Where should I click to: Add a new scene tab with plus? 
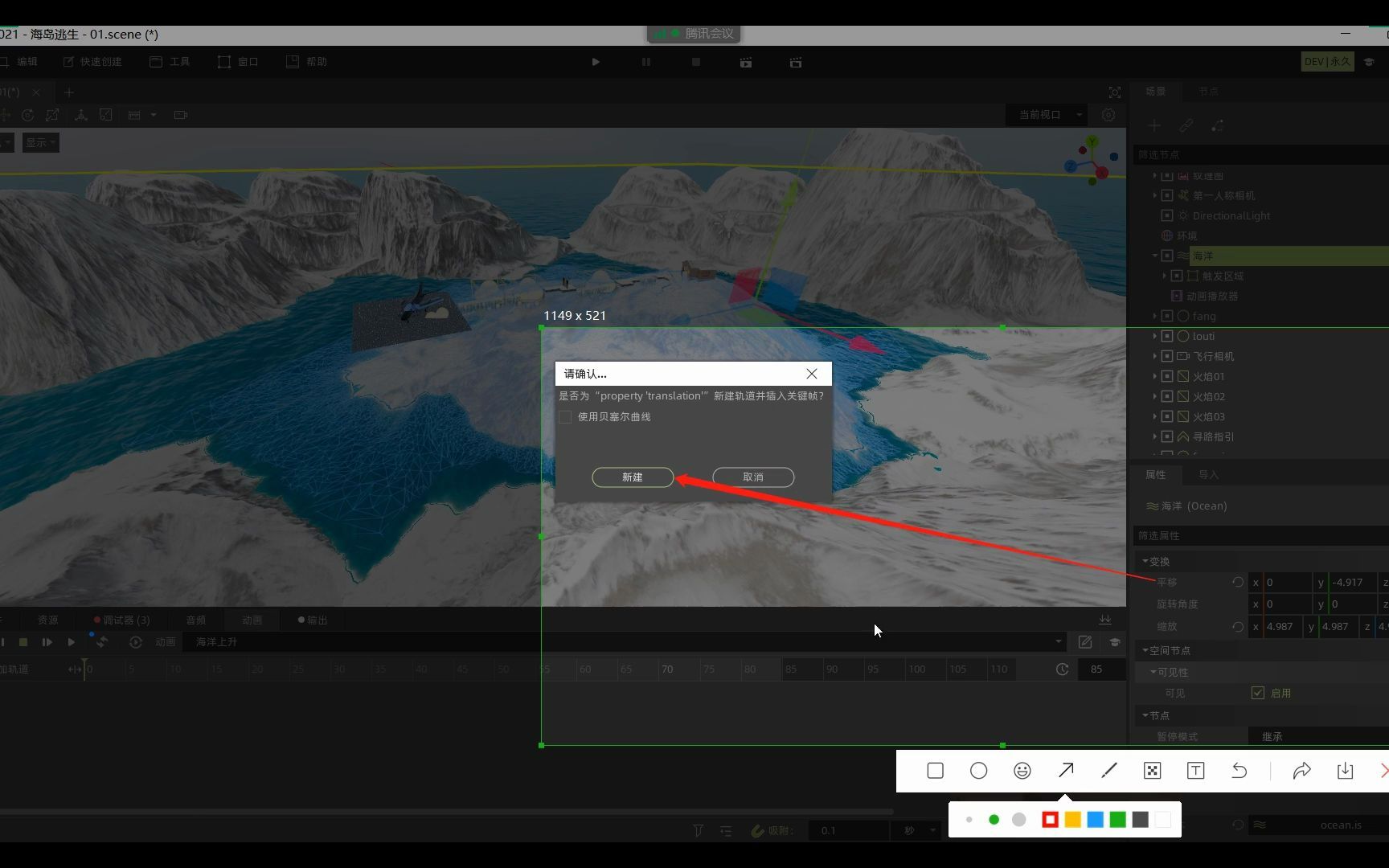coord(69,92)
